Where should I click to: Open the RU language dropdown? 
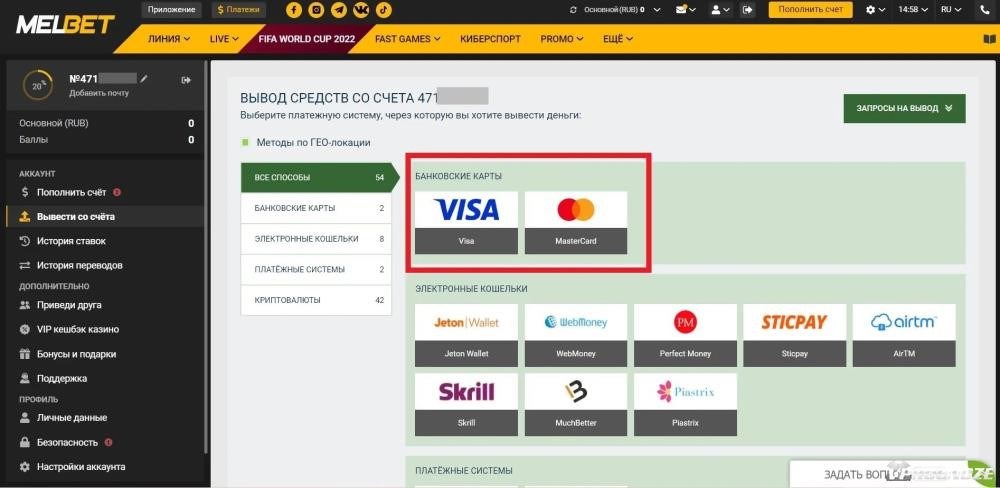[x=953, y=10]
